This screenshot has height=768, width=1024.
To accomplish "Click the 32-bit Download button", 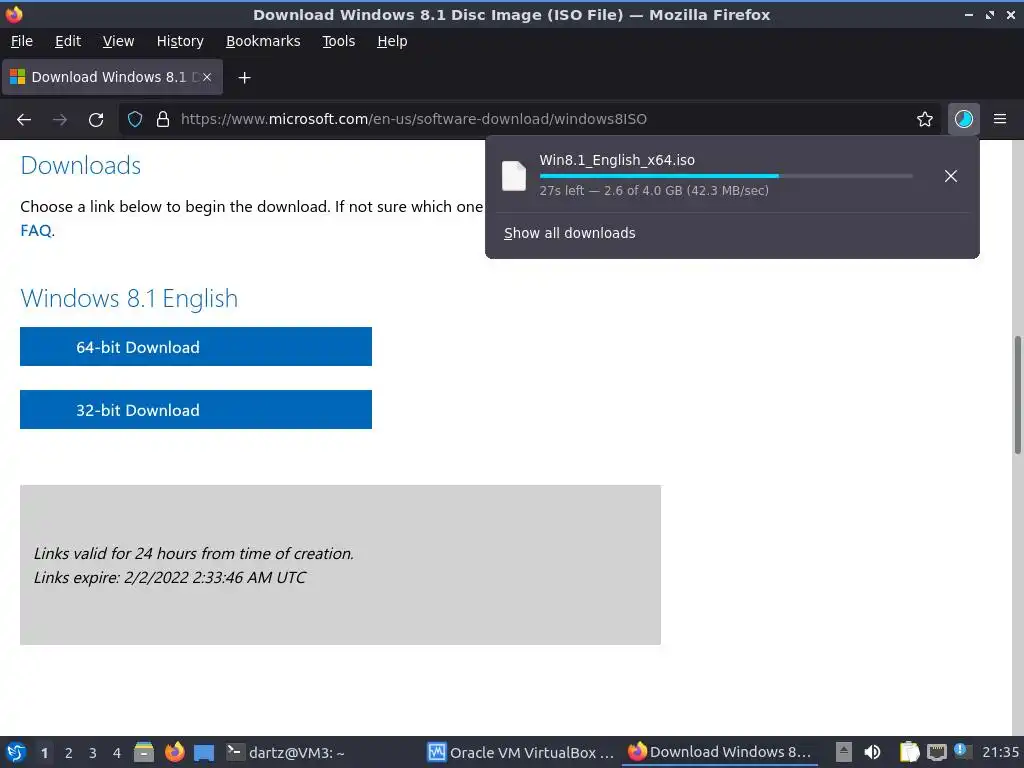I will click(x=196, y=409).
